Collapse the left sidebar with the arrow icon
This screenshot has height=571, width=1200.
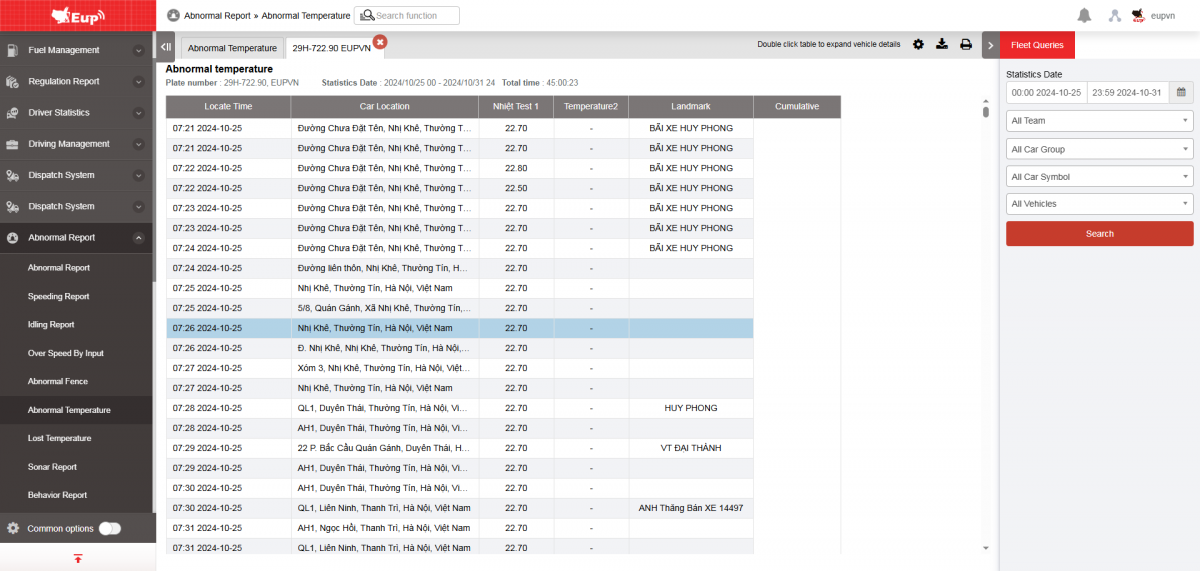[167, 47]
